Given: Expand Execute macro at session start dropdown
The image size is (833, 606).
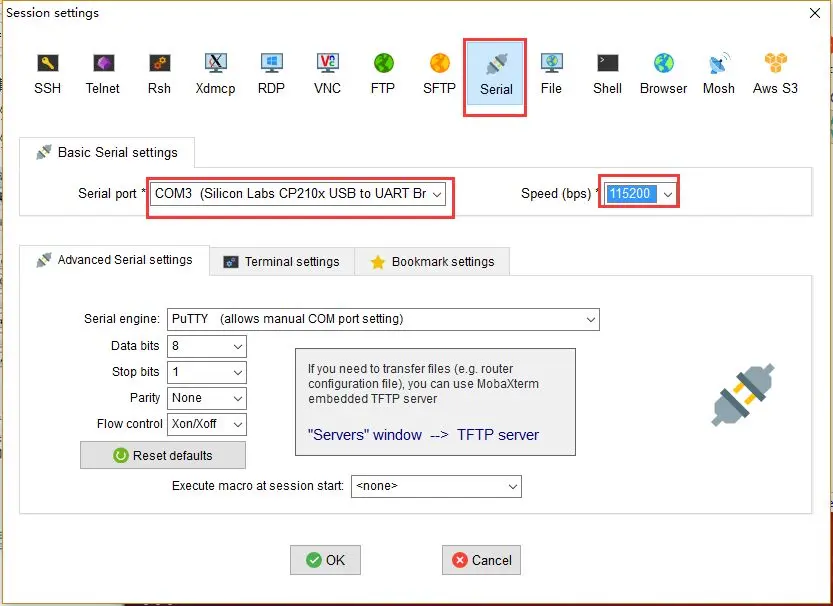Looking at the screenshot, I should 436,486.
